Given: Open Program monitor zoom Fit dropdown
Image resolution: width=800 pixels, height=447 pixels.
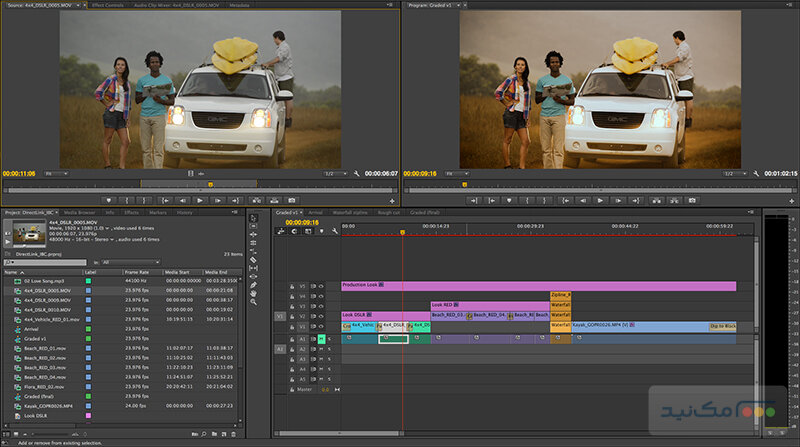Looking at the screenshot, I should [x=456, y=174].
